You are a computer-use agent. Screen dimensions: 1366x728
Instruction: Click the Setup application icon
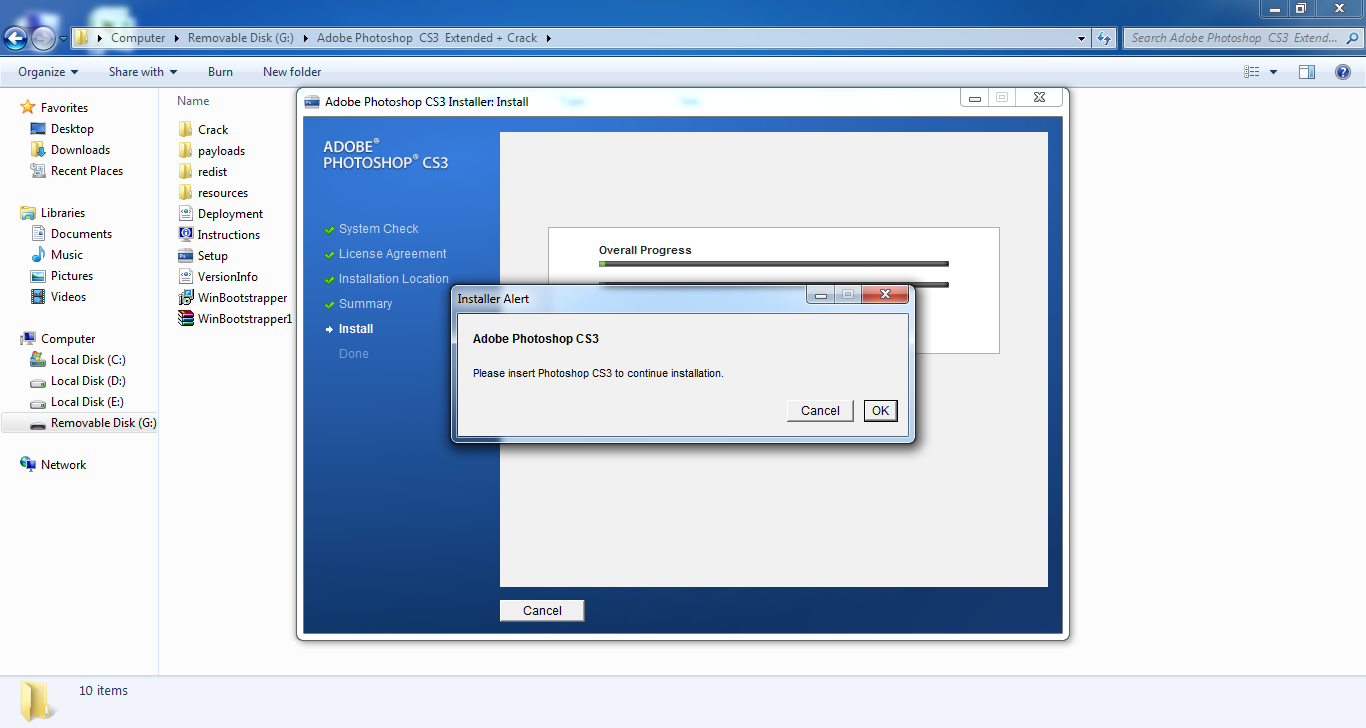coord(185,255)
